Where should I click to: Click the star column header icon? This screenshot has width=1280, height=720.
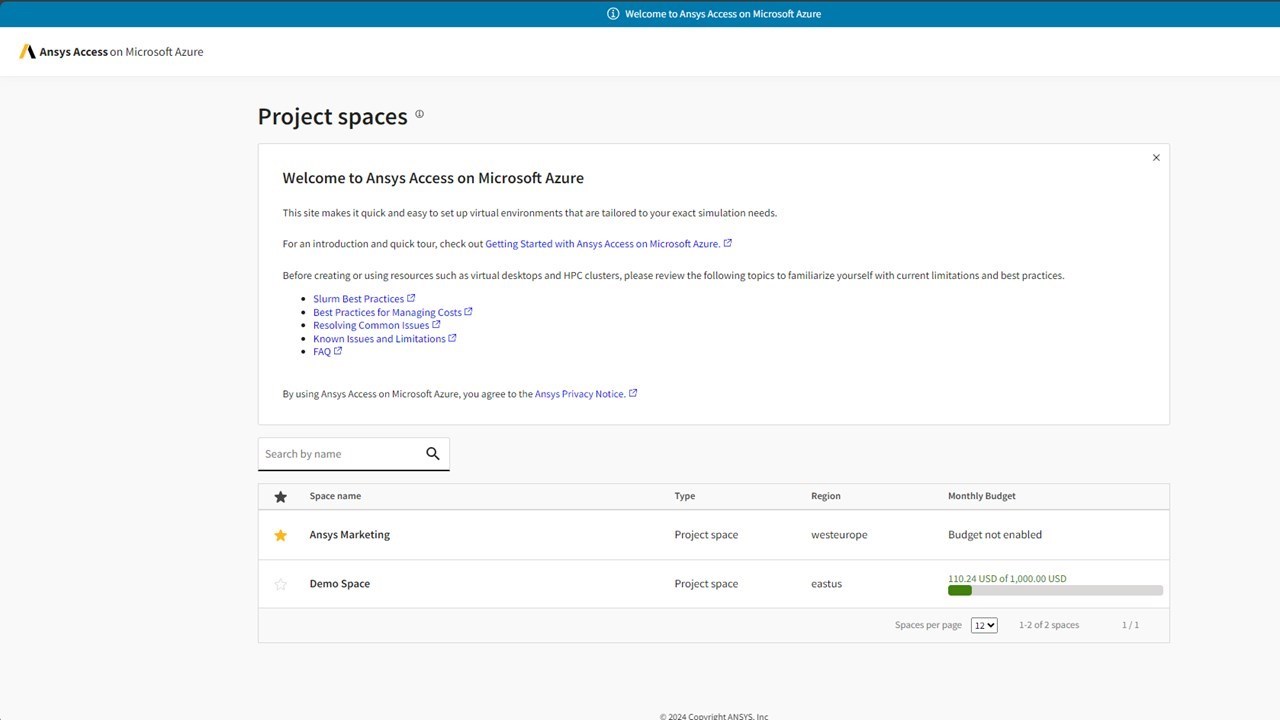281,497
